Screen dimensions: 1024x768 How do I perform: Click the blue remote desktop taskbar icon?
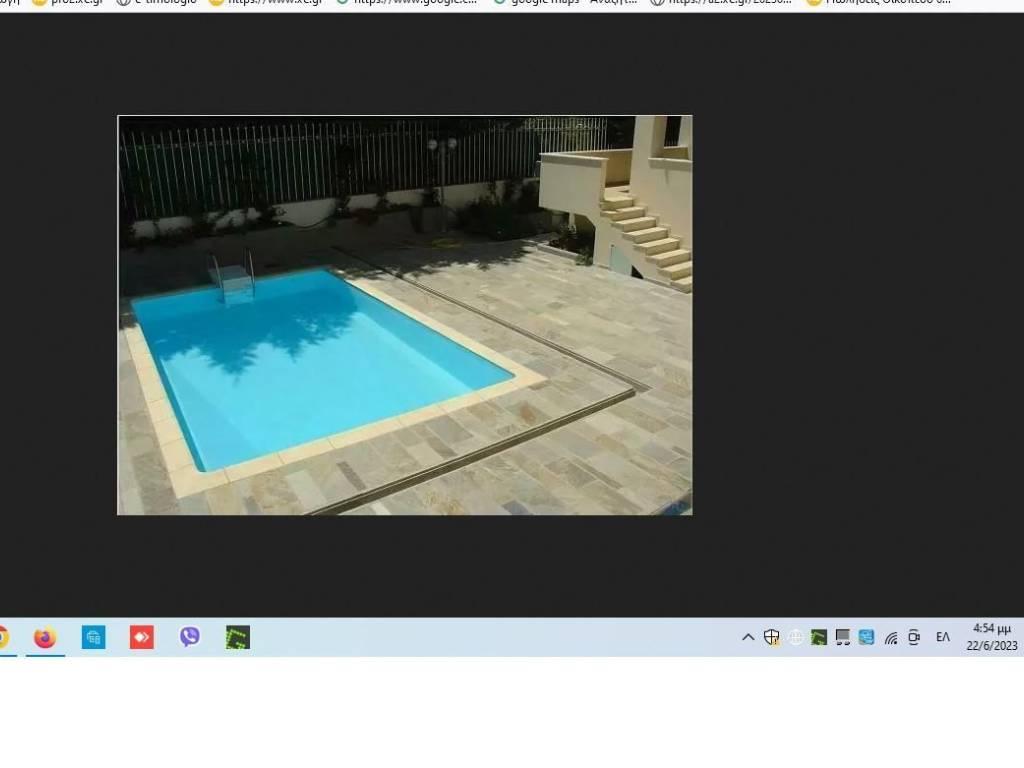point(94,637)
